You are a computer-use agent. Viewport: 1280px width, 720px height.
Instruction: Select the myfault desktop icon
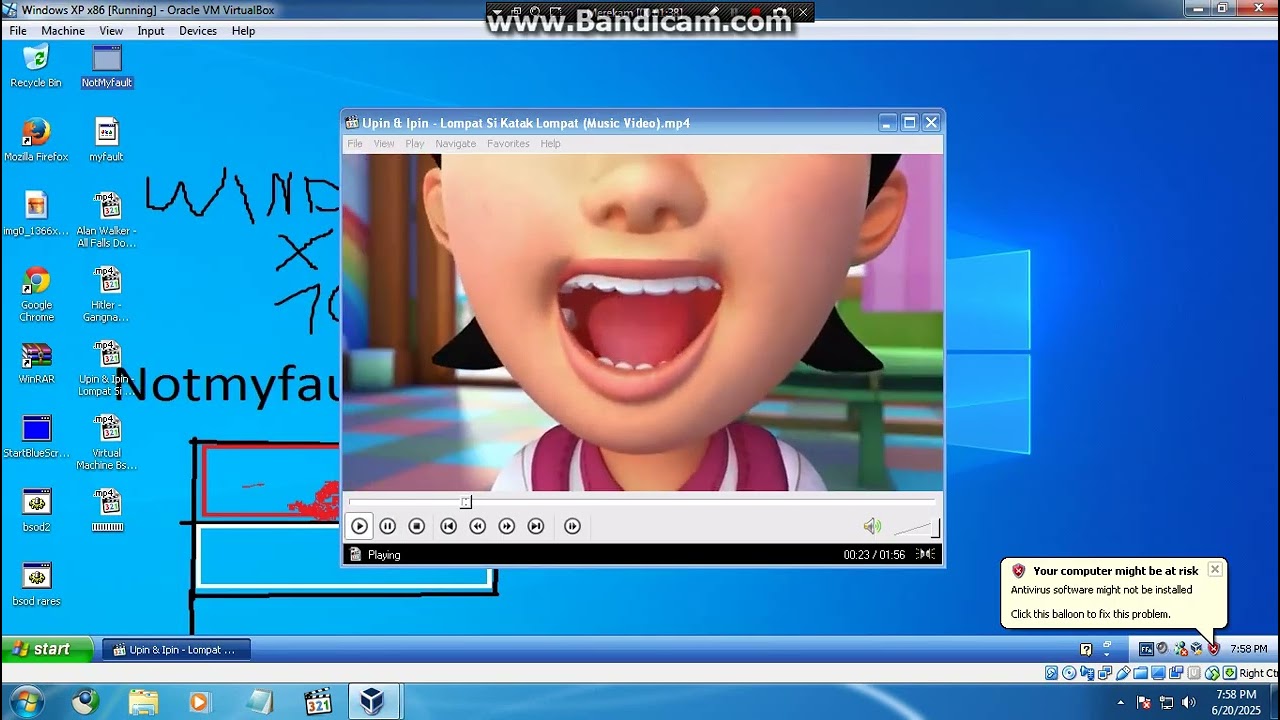tap(107, 140)
